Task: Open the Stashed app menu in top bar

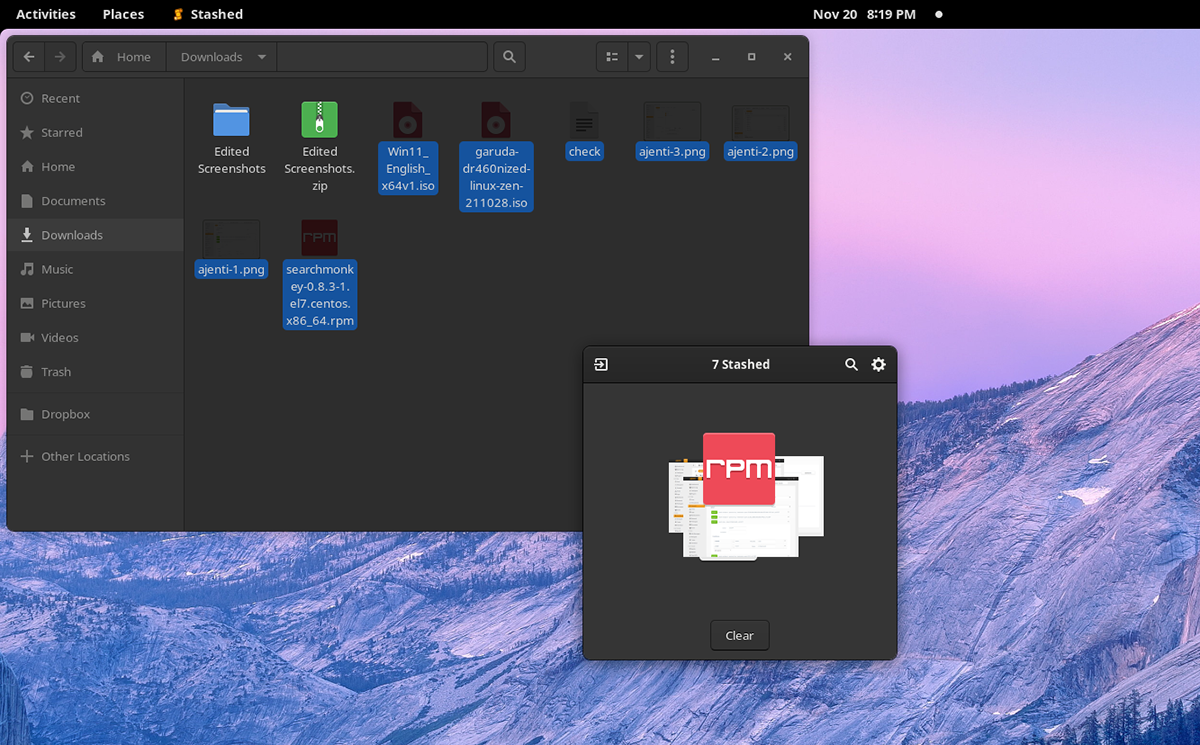Action: (208, 14)
